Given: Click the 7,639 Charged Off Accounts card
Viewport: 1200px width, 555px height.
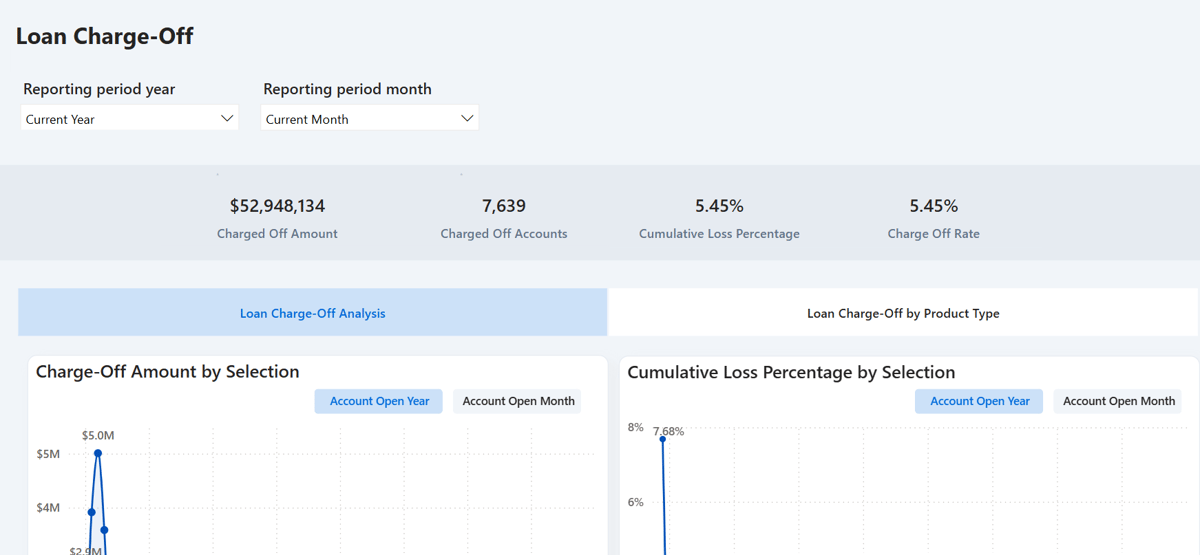Looking at the screenshot, I should click(504, 218).
